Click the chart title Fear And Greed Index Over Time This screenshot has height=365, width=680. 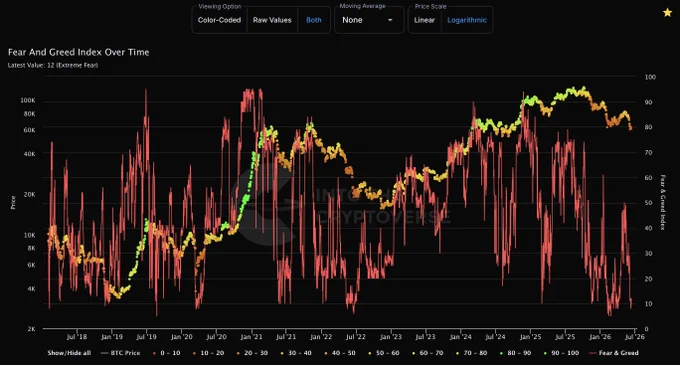point(78,52)
